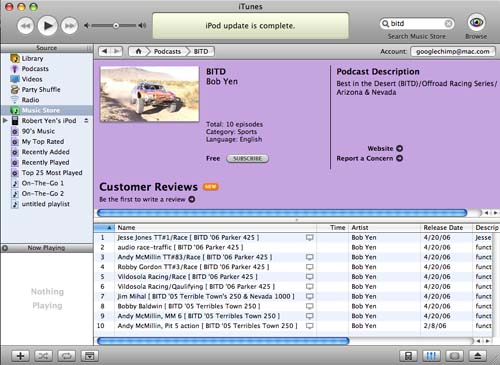
Task: Sort episodes by the Artist column
Action: [x=385, y=228]
